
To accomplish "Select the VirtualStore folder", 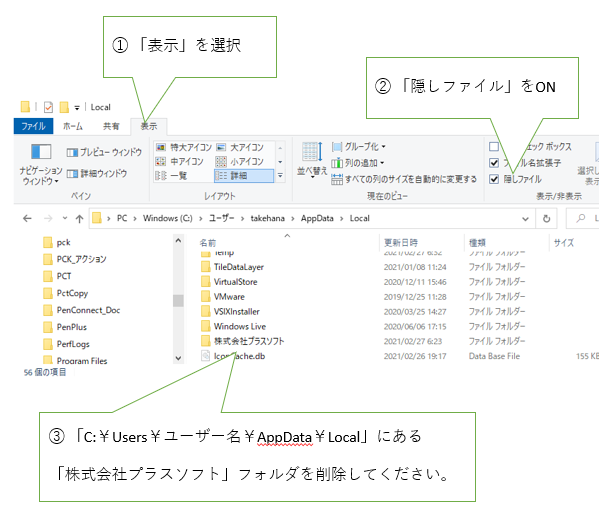I will coord(229,282).
